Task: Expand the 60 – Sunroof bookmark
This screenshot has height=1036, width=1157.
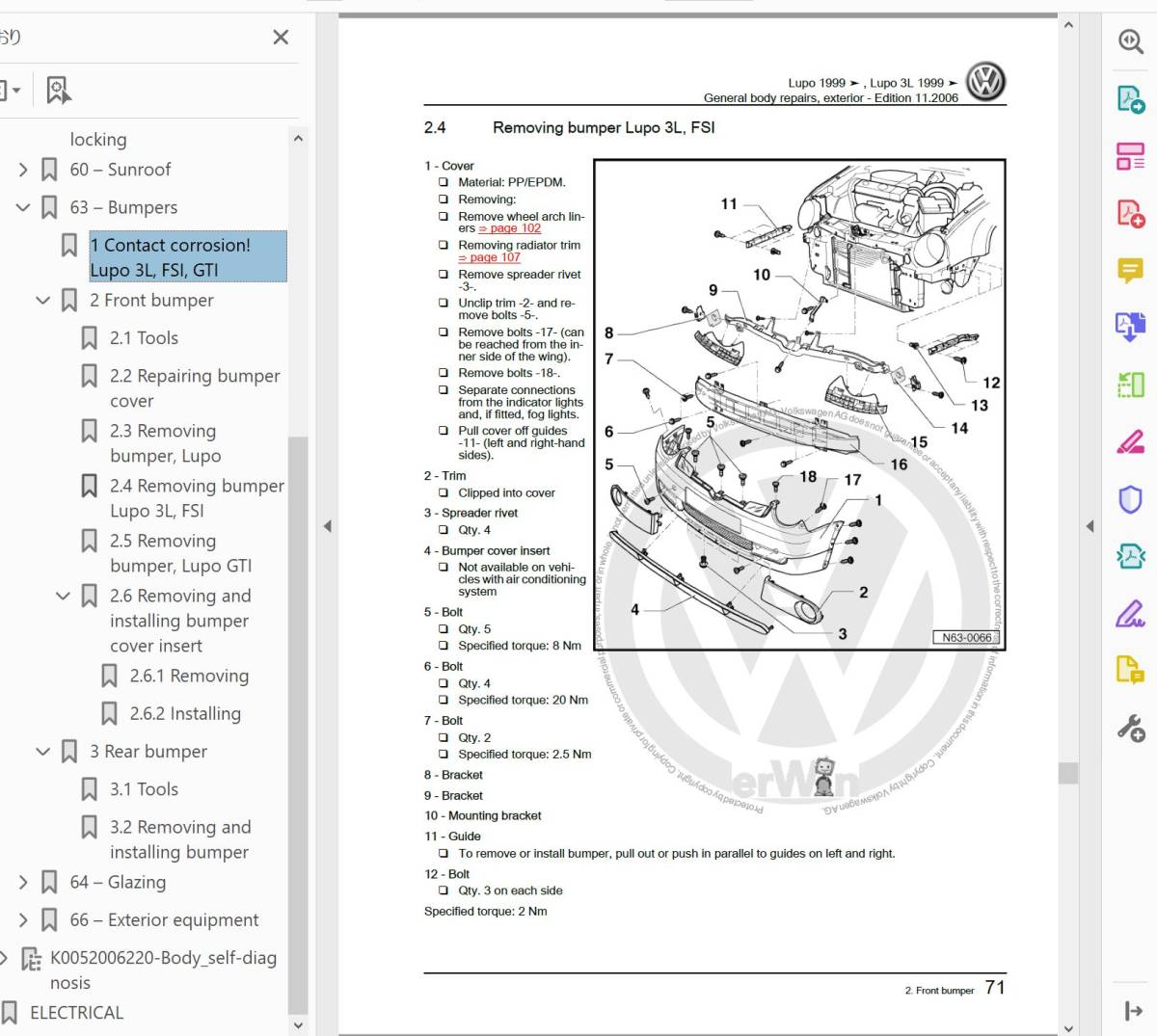Action: [23, 170]
